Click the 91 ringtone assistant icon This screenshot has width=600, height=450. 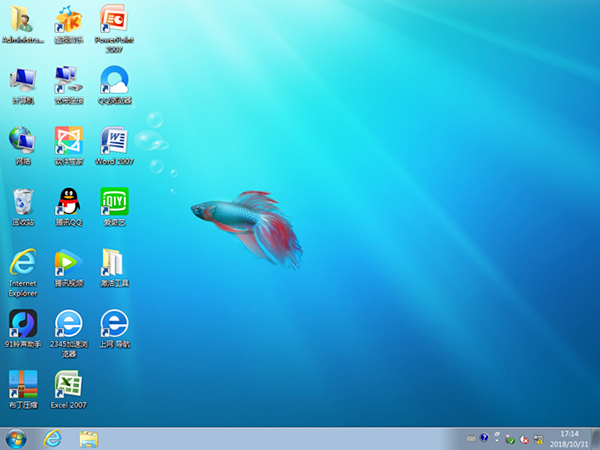pos(23,323)
